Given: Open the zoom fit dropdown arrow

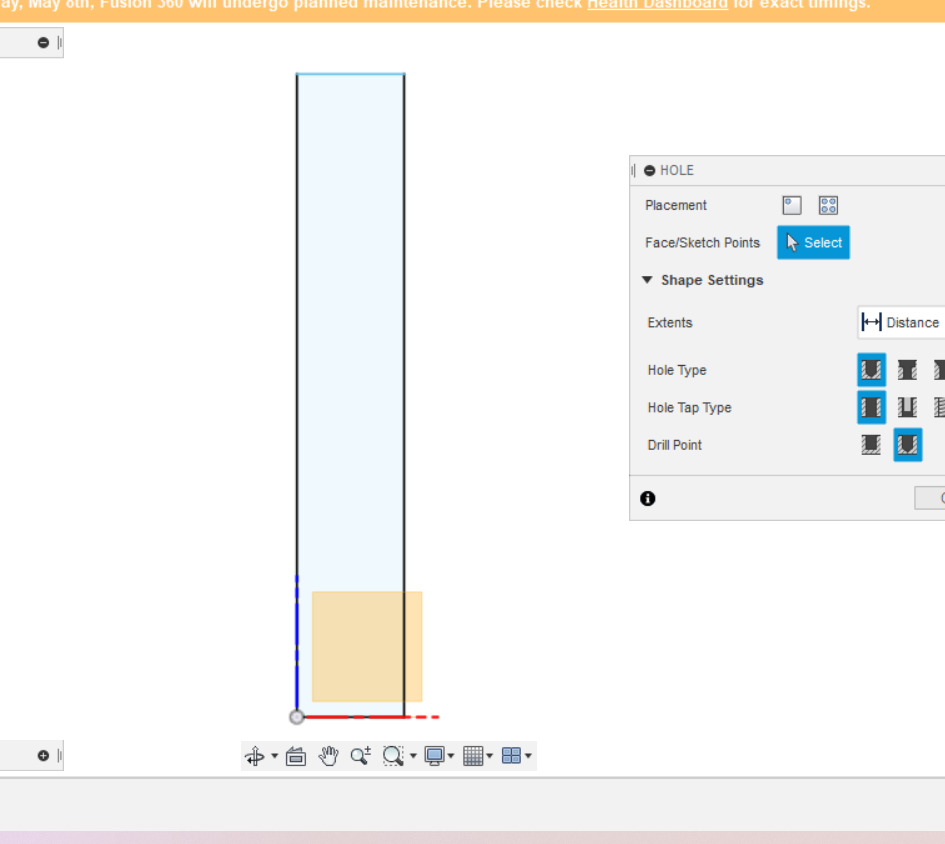Looking at the screenshot, I should tap(413, 755).
